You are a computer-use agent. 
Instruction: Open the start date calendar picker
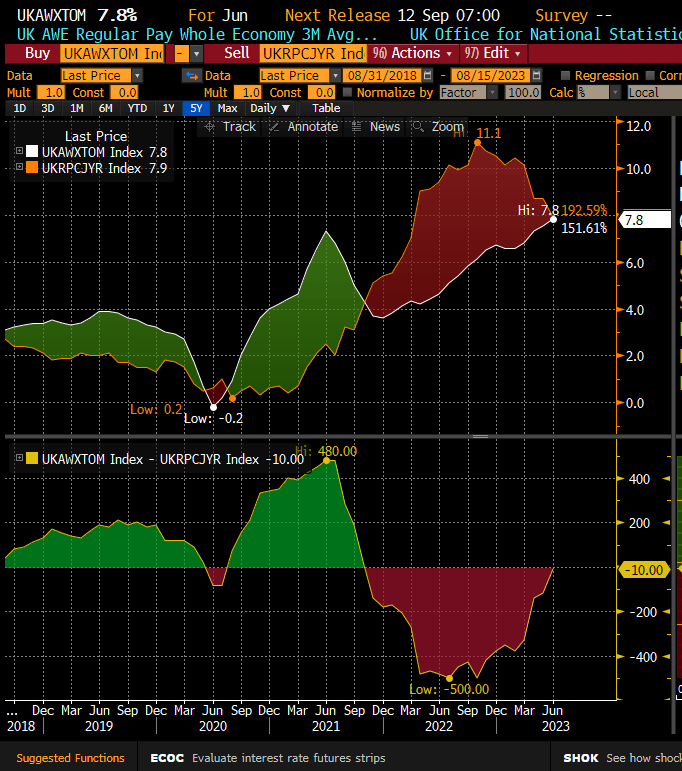(x=428, y=76)
